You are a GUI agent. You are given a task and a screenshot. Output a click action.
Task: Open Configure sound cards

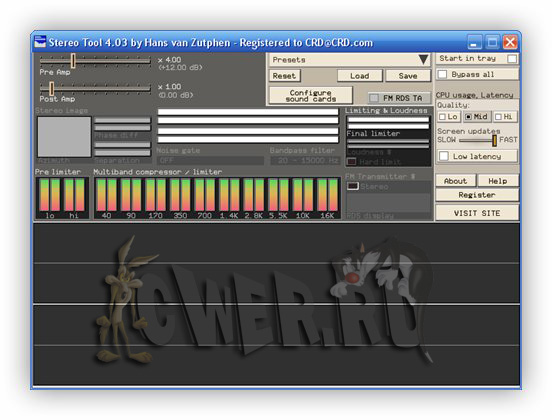point(311,95)
